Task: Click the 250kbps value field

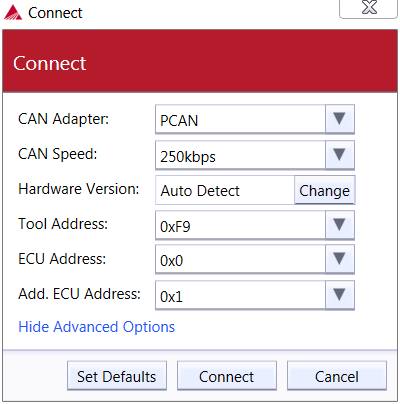Action: 240,155
